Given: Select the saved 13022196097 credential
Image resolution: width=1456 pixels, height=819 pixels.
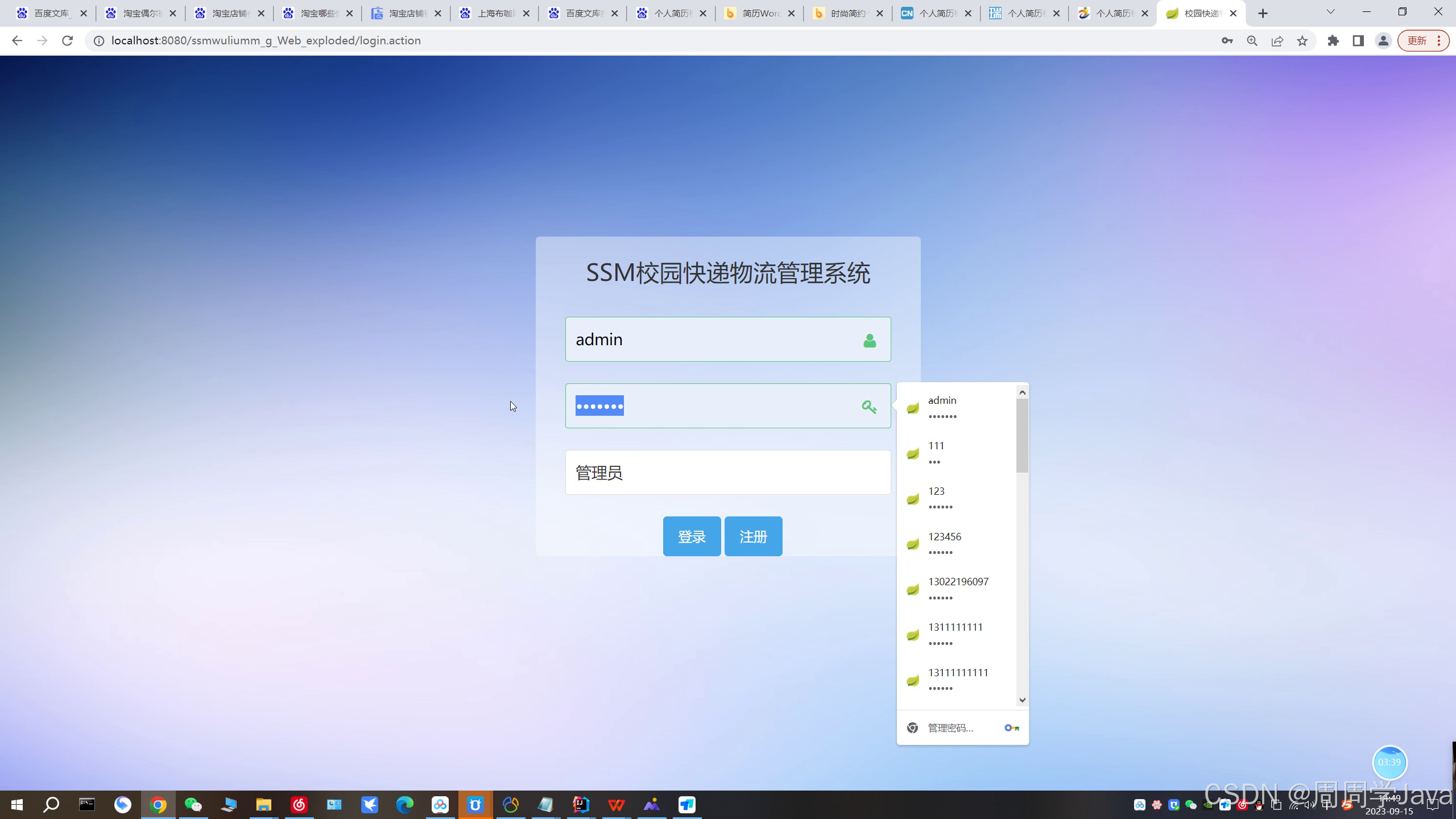Looking at the screenshot, I should click(x=958, y=588).
